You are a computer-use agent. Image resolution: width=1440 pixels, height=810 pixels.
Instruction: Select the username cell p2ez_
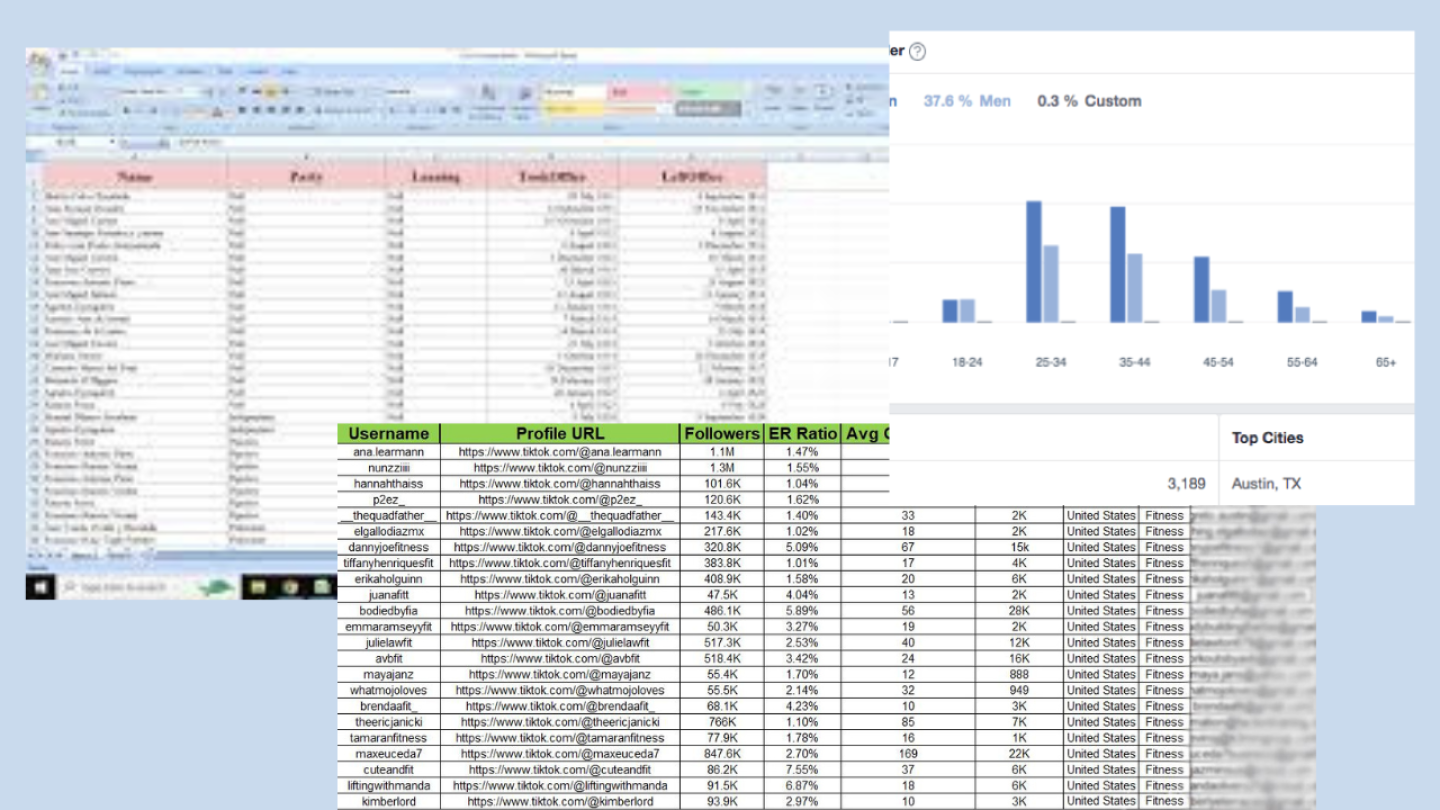389,500
